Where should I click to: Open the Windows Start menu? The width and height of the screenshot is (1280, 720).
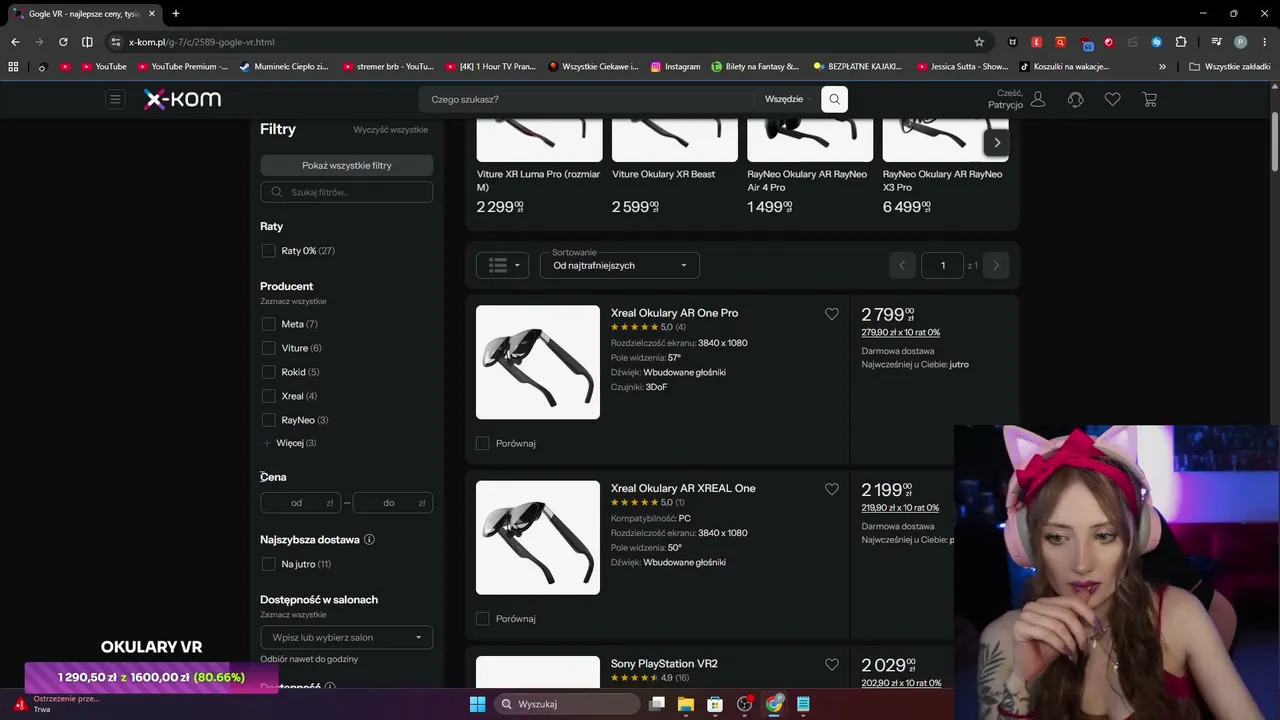(x=477, y=704)
